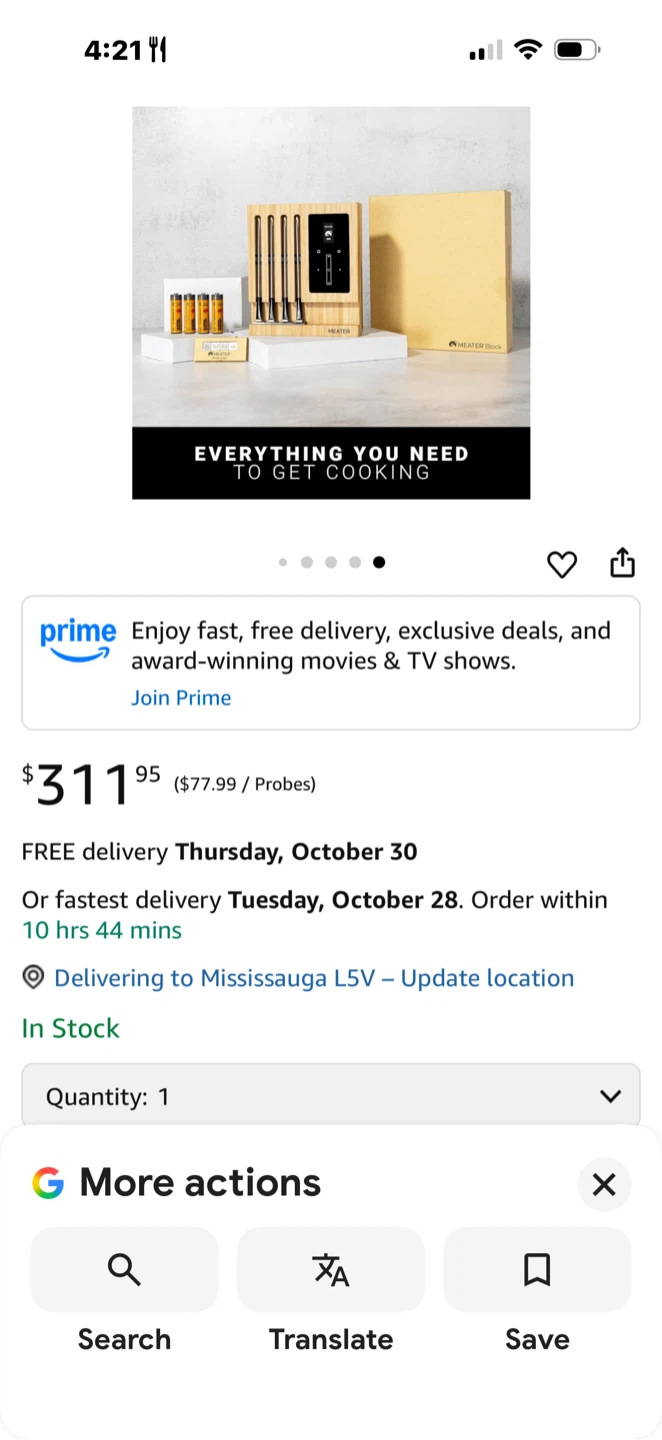Tap the heart wishlist icon
This screenshot has height=1440, width=662.
pos(562,565)
